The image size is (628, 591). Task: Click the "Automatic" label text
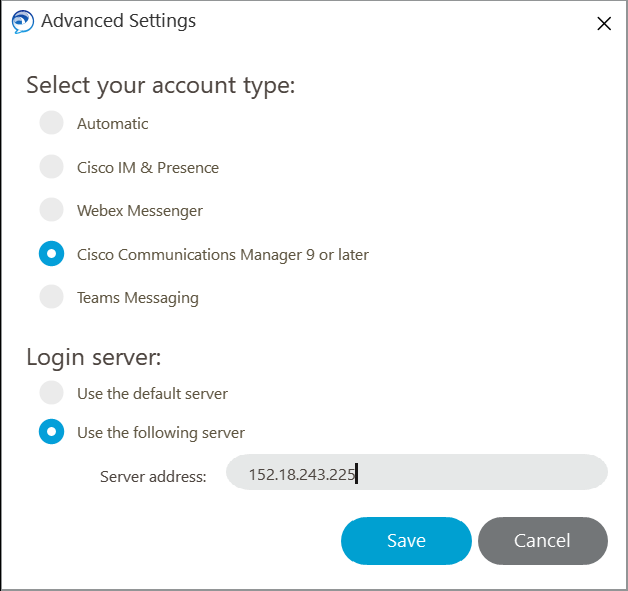pyautogui.click(x=113, y=124)
